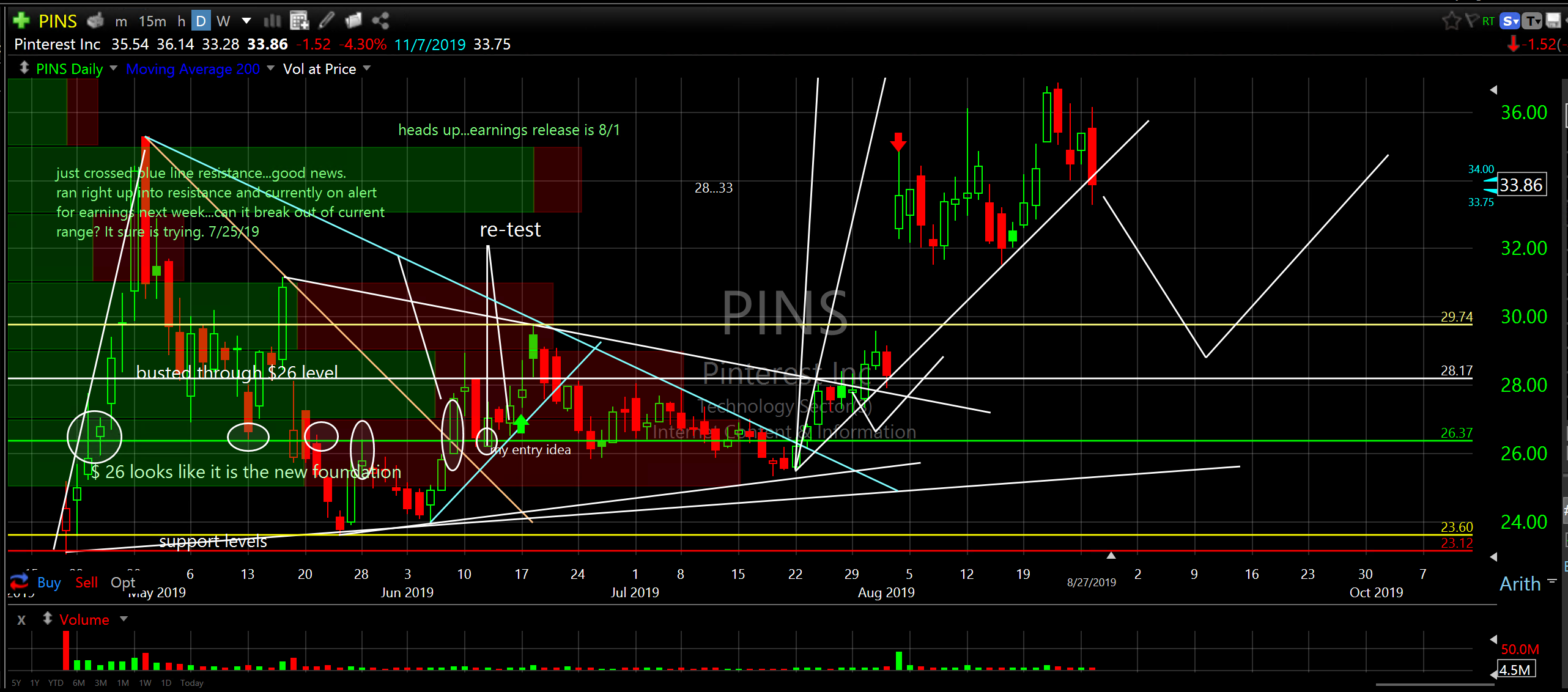The height and width of the screenshot is (692, 1568).
Task: Select the 6M date range
Action: pyautogui.click(x=79, y=683)
